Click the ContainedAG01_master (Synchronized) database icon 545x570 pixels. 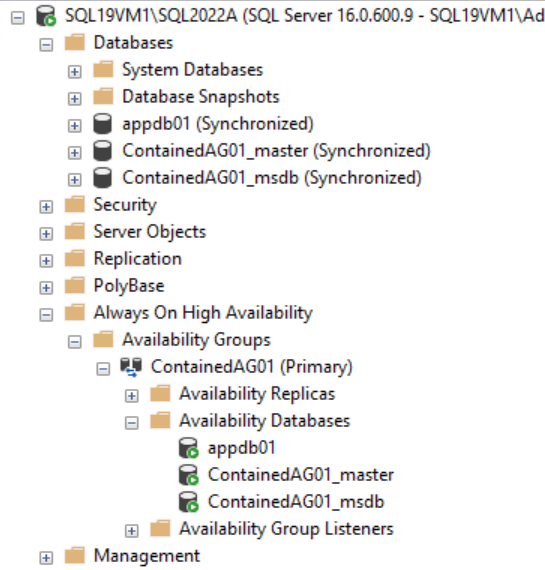[x=103, y=151]
